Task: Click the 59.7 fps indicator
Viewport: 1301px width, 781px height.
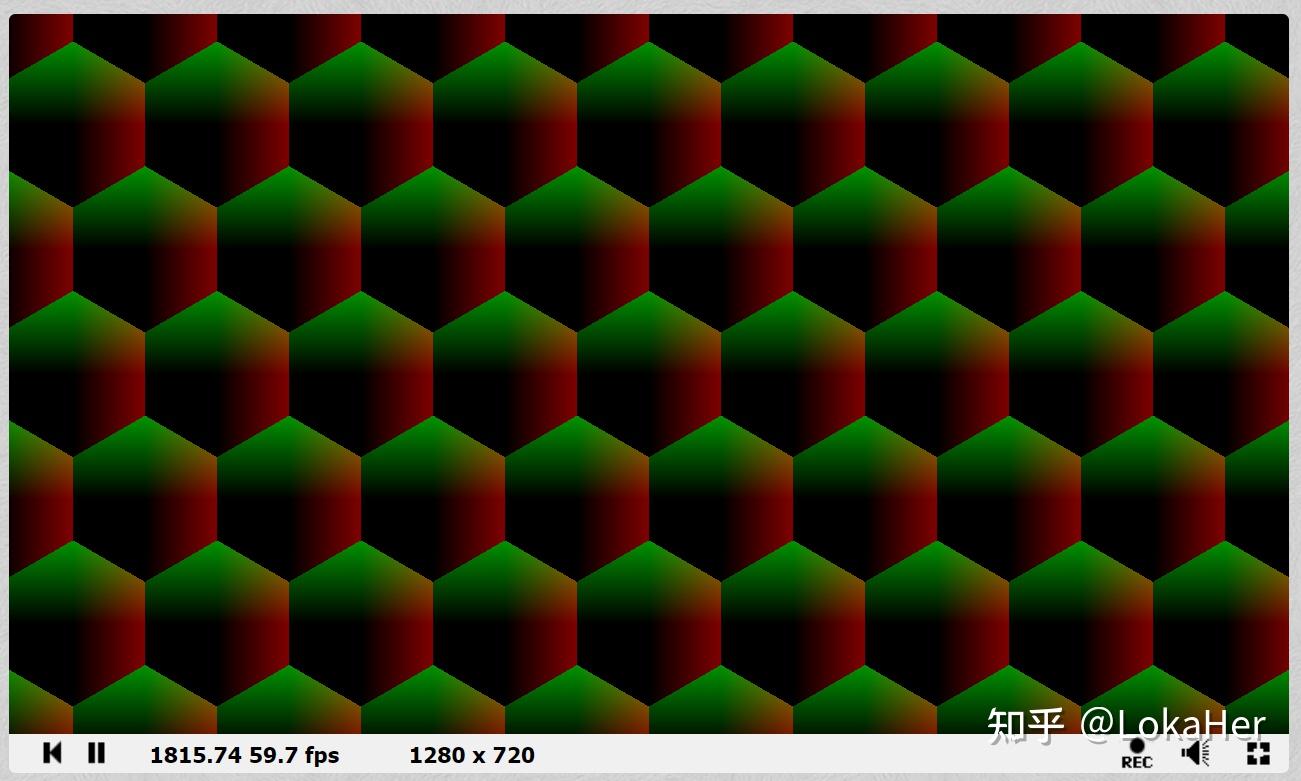Action: coord(295,755)
